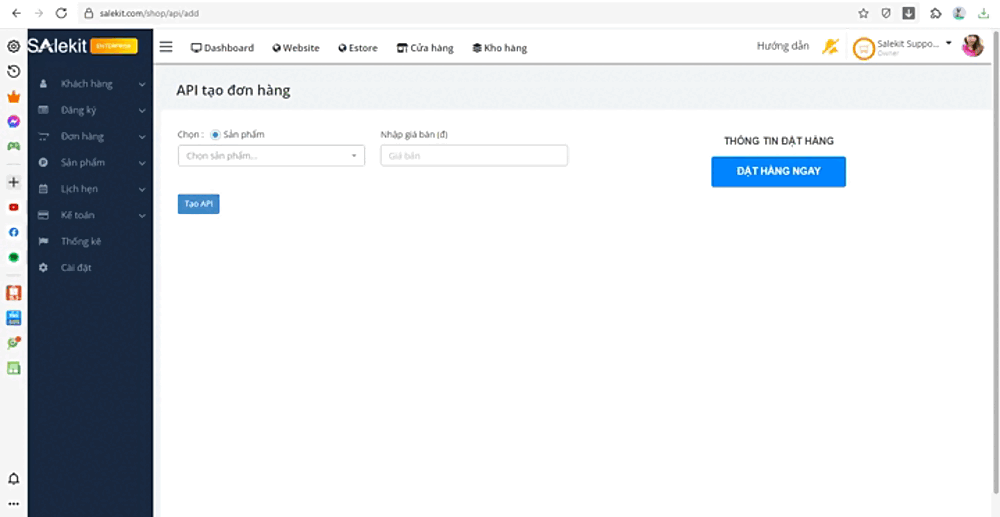Open the green gamepad sidebar icon
The width and height of the screenshot is (1000, 517).
point(13,146)
